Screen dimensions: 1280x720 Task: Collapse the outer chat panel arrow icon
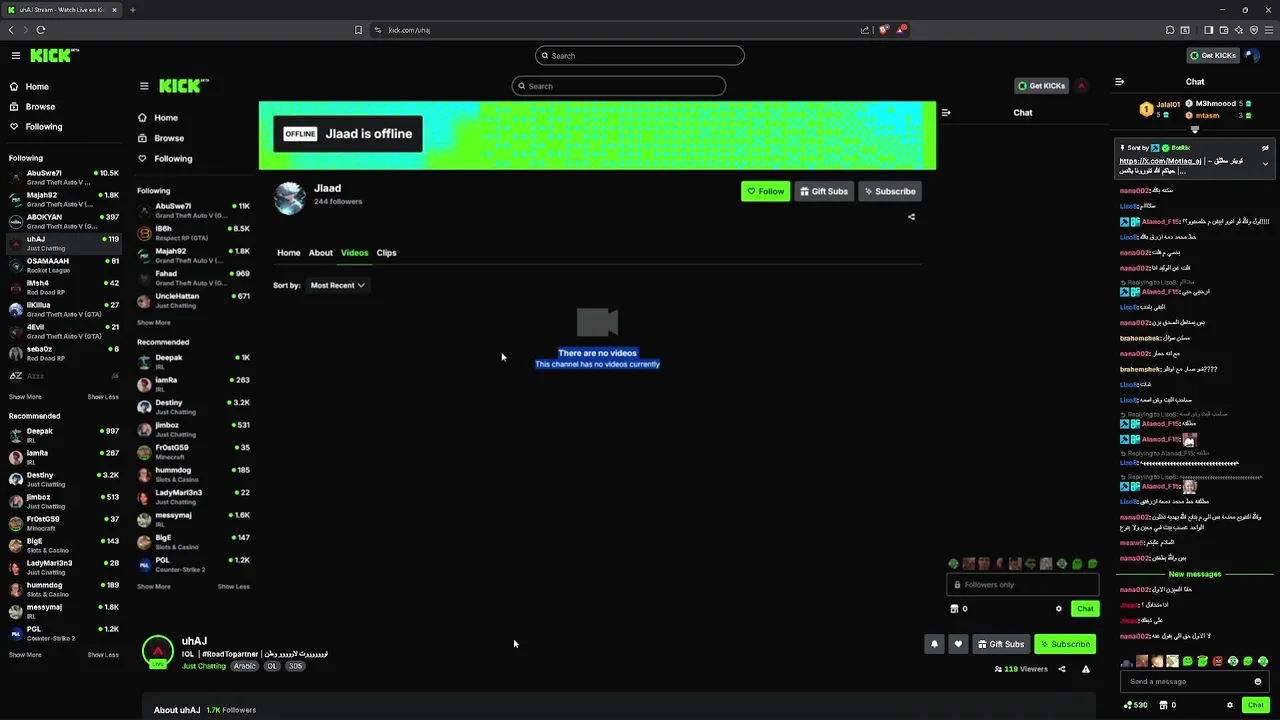pos(1119,82)
